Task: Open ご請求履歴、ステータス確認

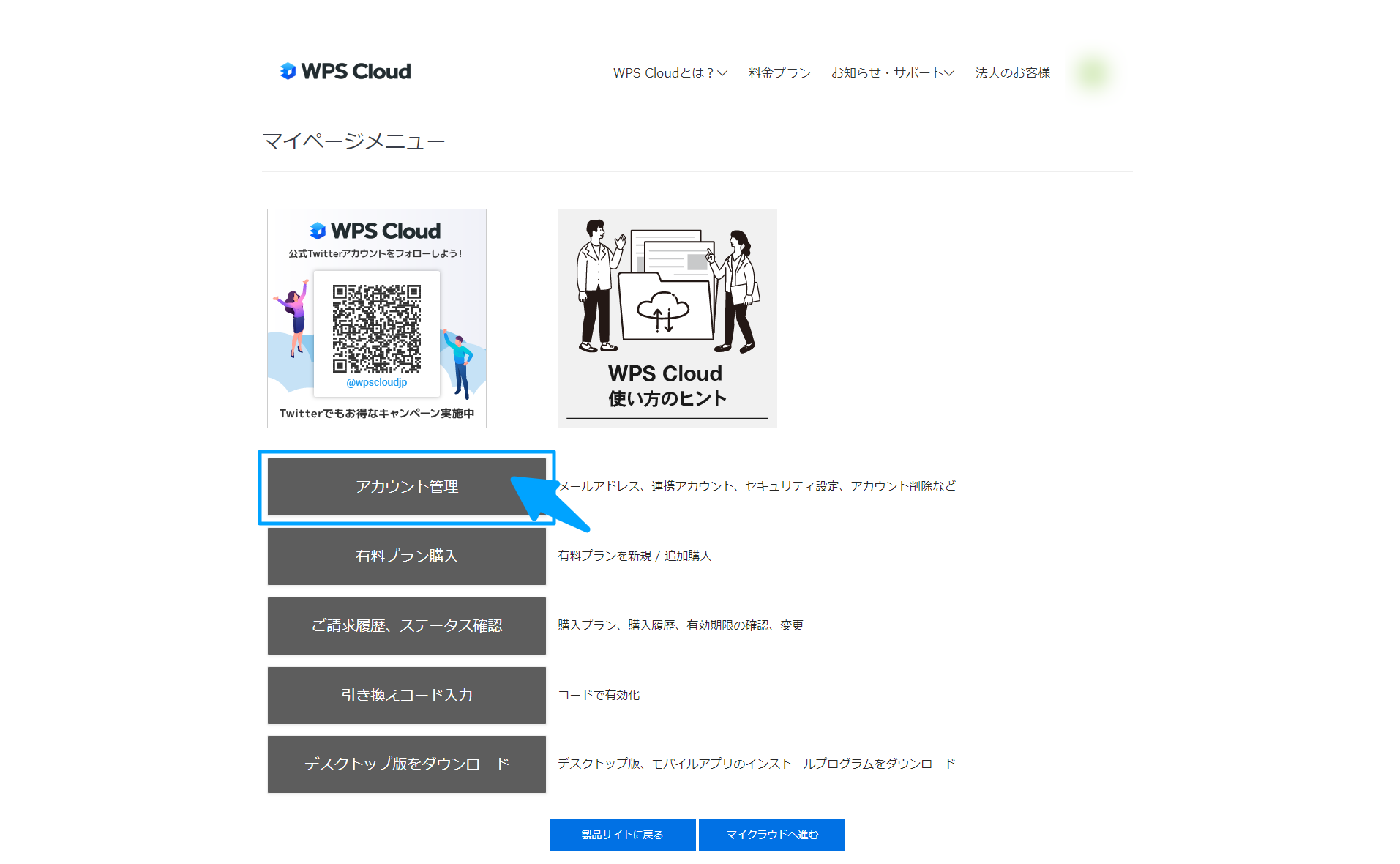Action: pyautogui.click(x=407, y=626)
